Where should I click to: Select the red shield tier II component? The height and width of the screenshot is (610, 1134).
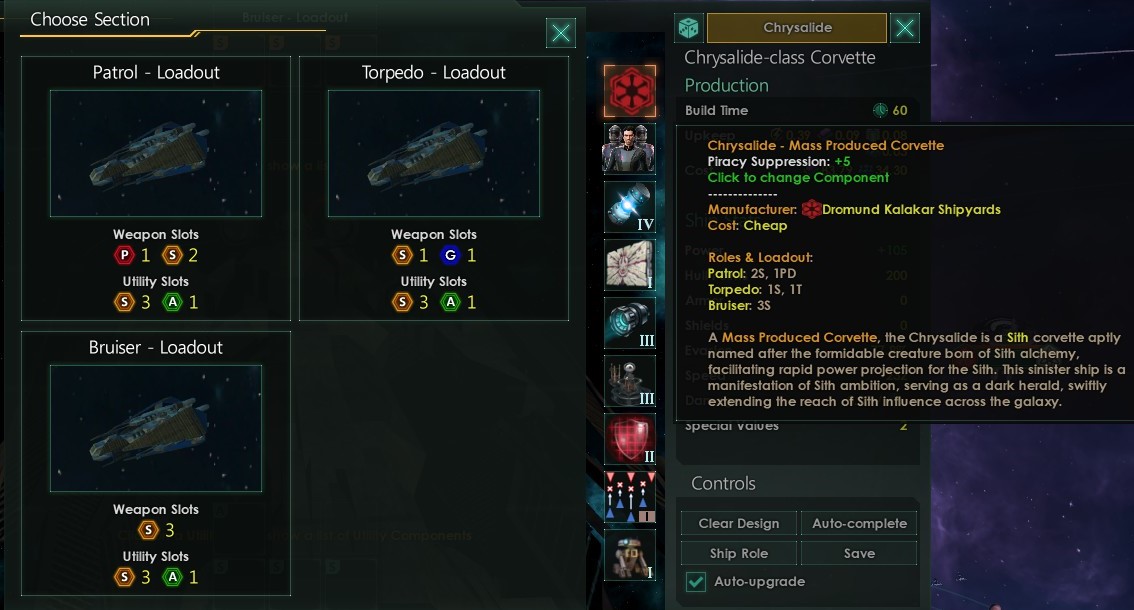tap(630, 439)
